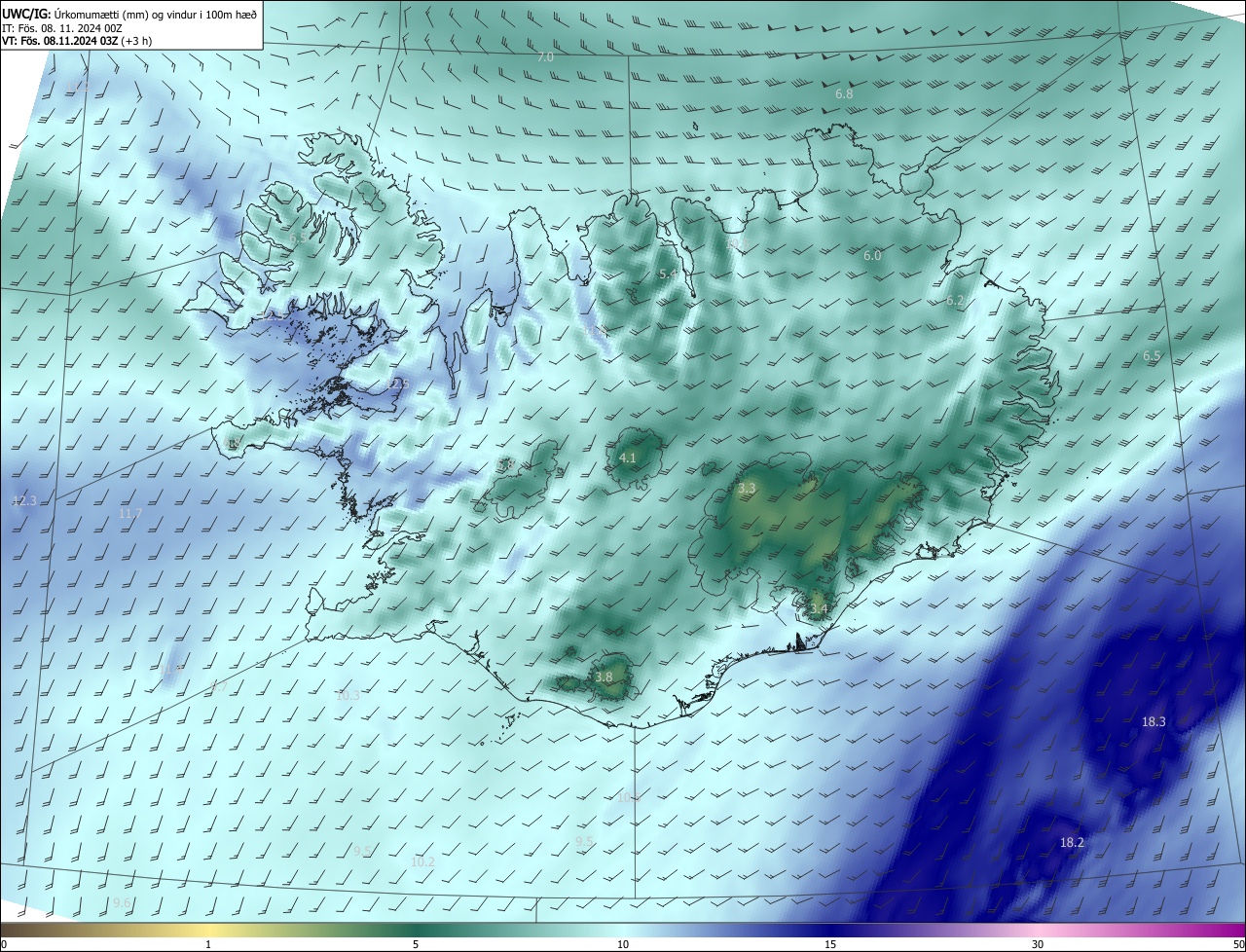Click the 18.2 value label
The image size is (1246, 952).
click(x=1072, y=842)
